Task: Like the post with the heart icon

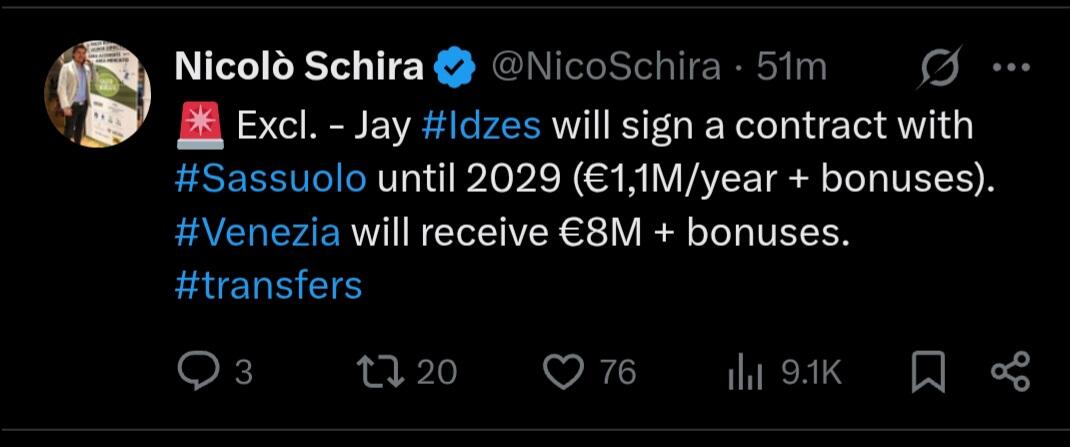Action: point(568,373)
